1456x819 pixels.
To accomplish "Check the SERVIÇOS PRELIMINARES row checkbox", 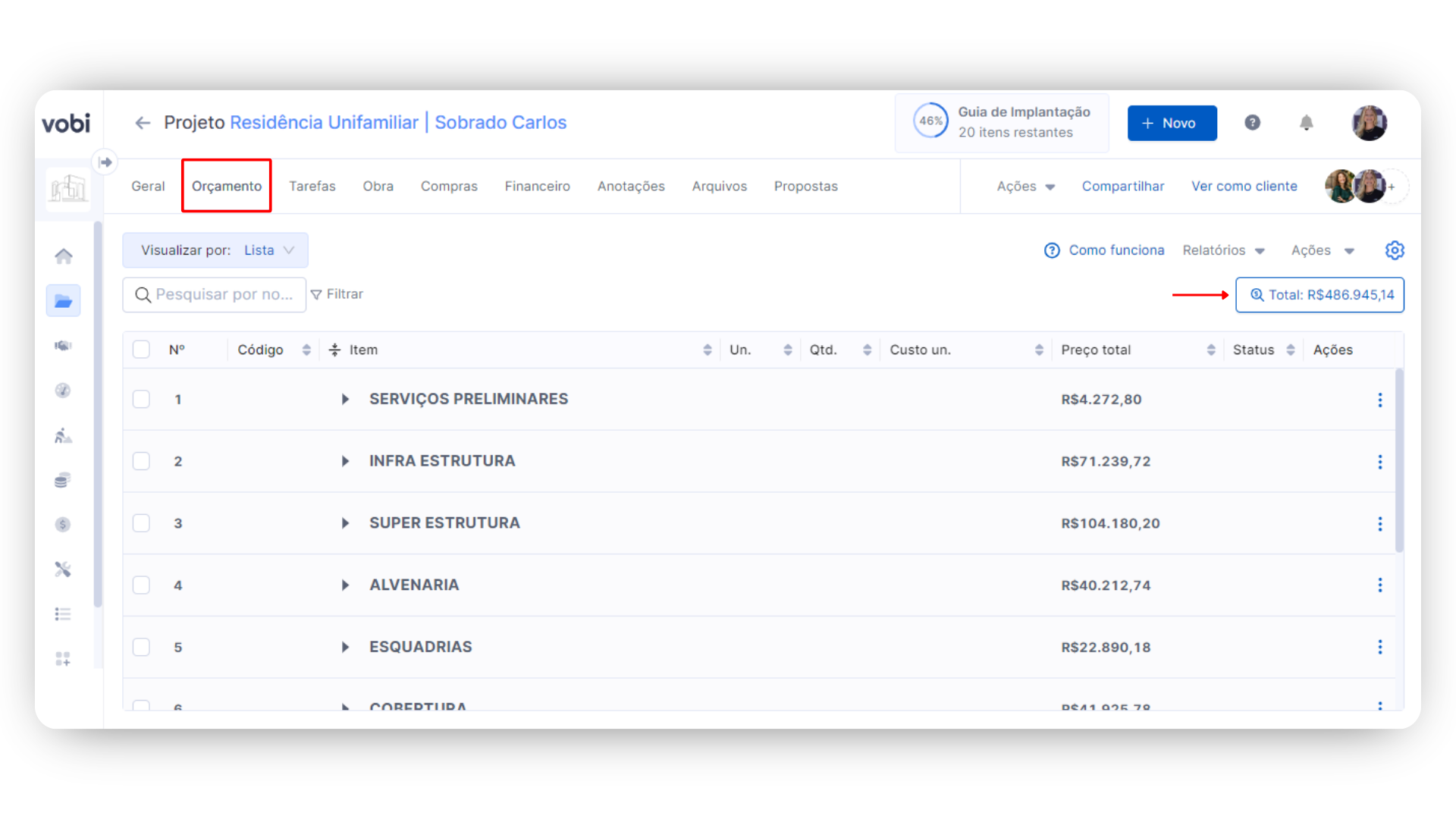I will 141,399.
